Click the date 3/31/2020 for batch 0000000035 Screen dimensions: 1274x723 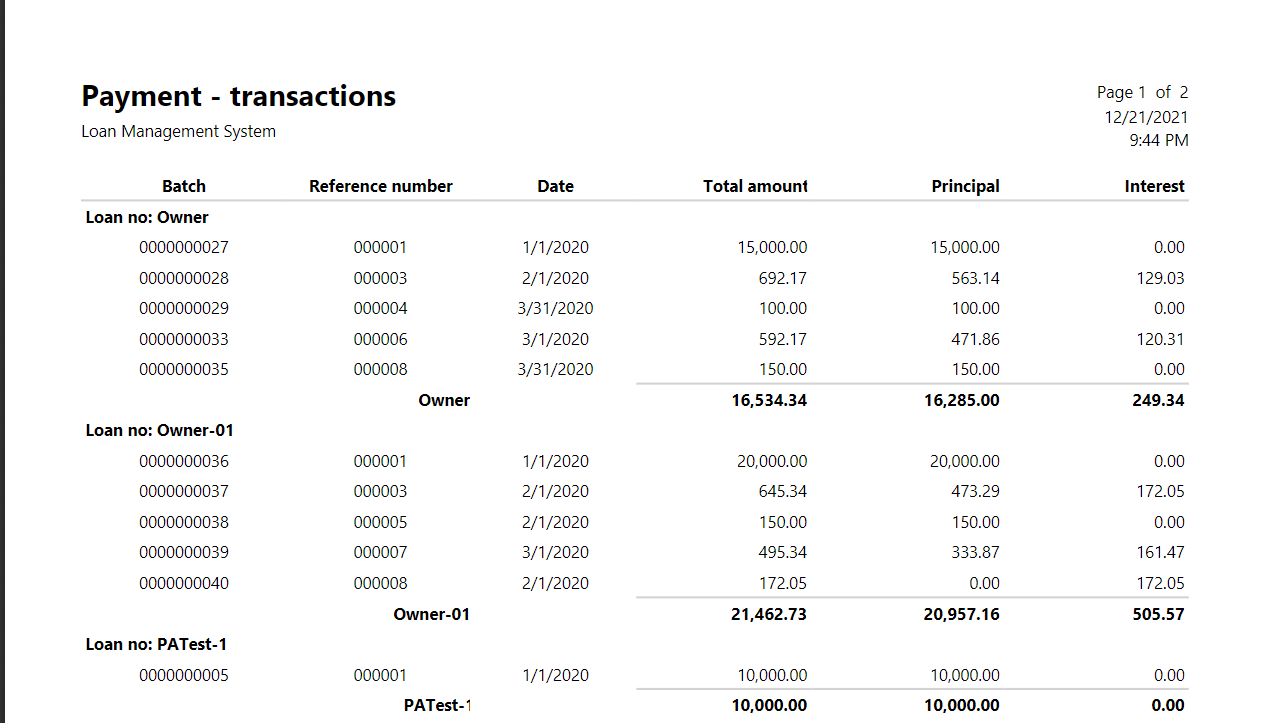555,369
